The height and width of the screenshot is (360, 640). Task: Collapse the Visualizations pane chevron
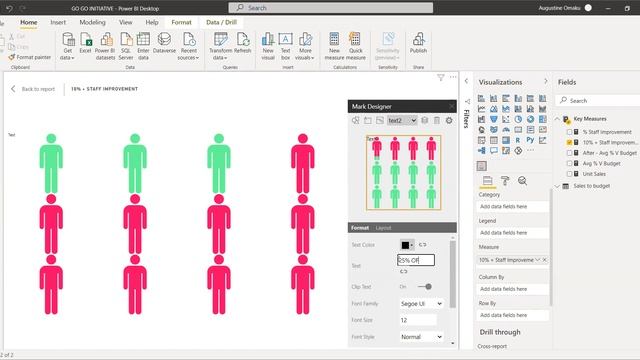pos(546,81)
